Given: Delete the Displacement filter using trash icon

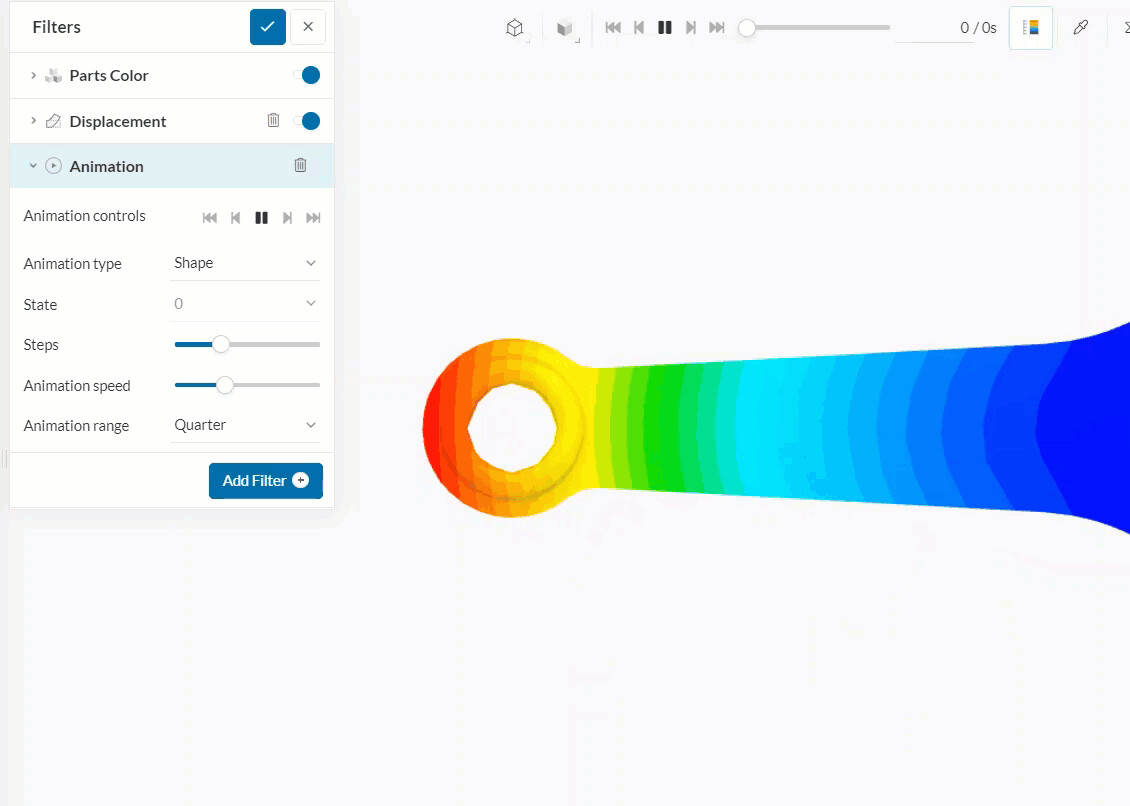Looking at the screenshot, I should click(273, 120).
